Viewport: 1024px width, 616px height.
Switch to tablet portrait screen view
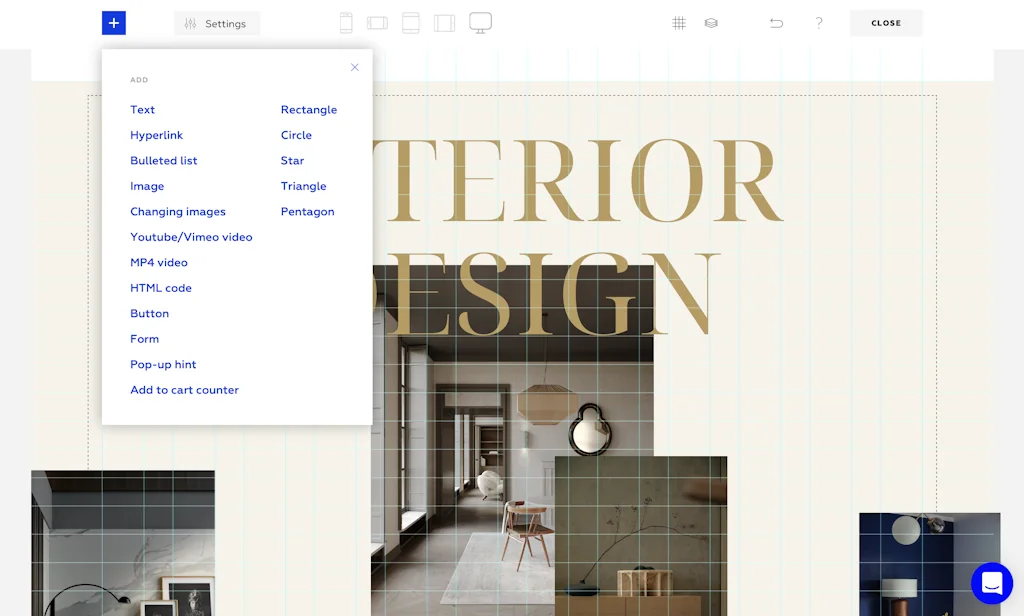tap(410, 23)
